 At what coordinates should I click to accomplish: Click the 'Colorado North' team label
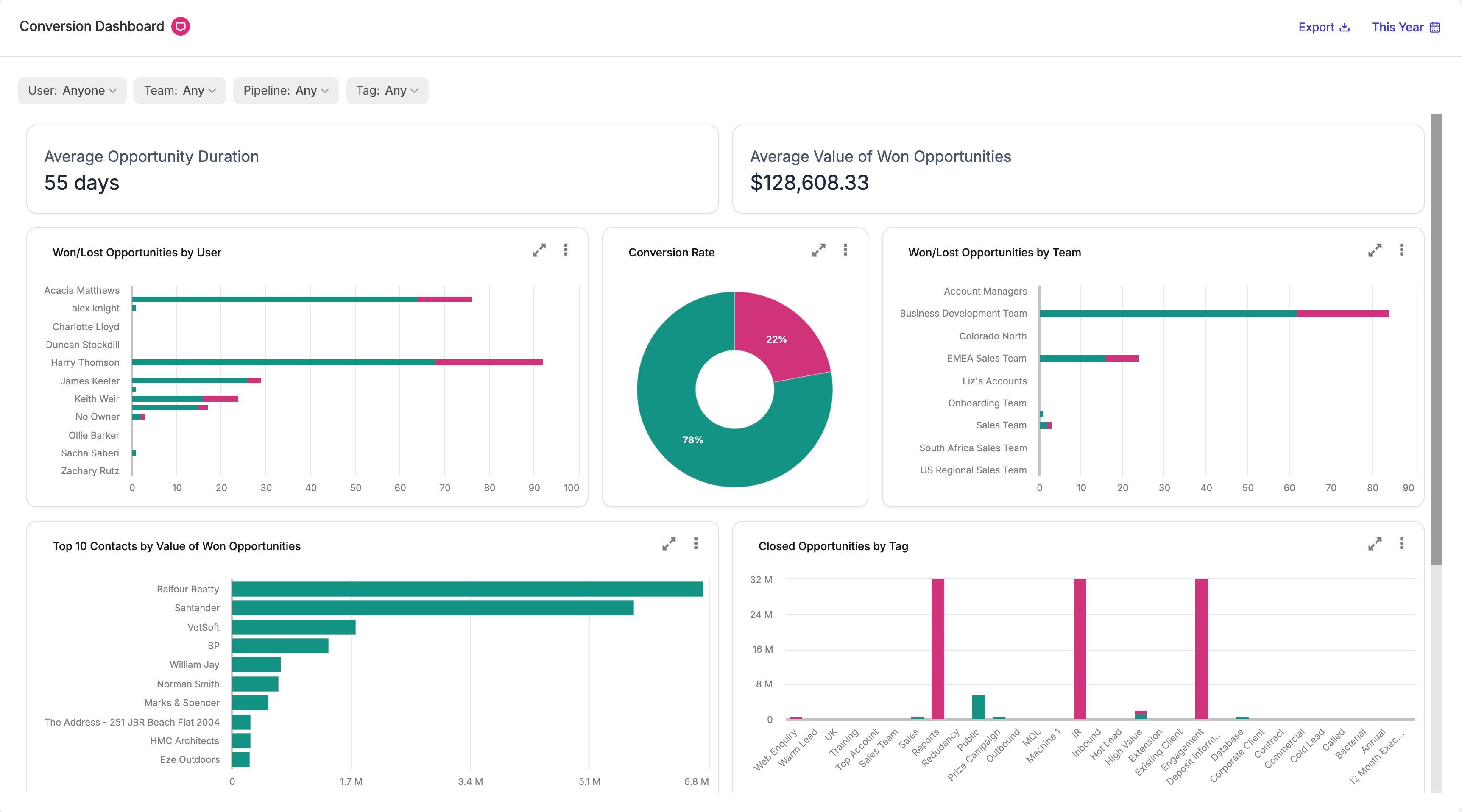993,336
